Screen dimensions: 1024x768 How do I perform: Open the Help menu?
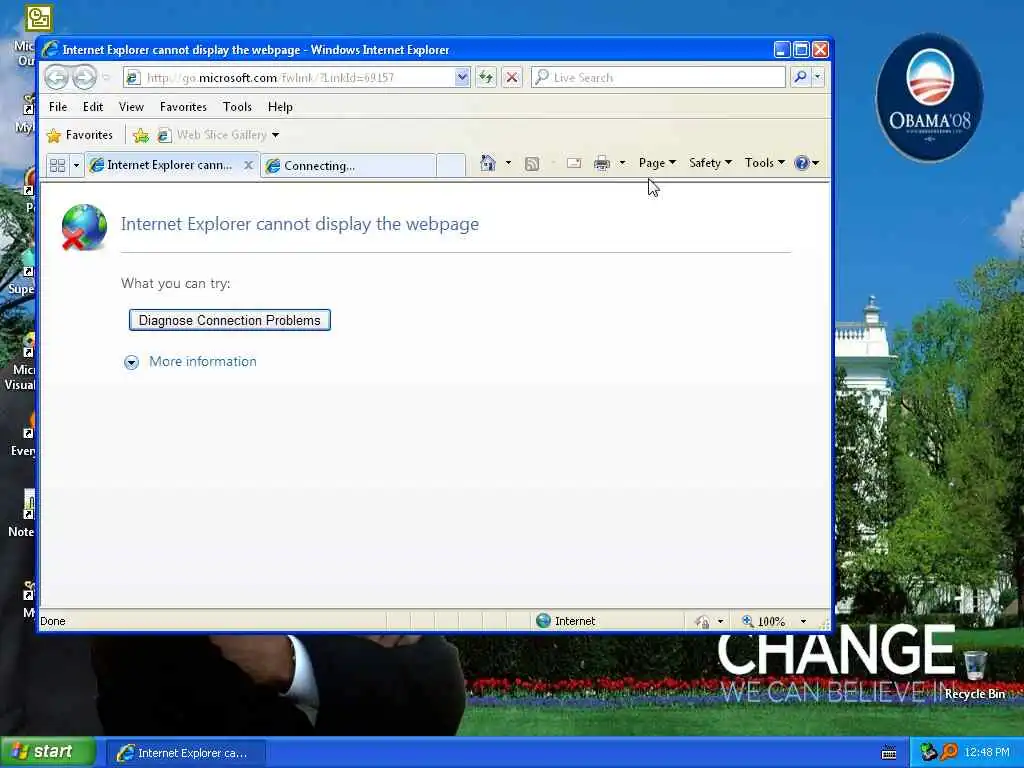tap(280, 106)
